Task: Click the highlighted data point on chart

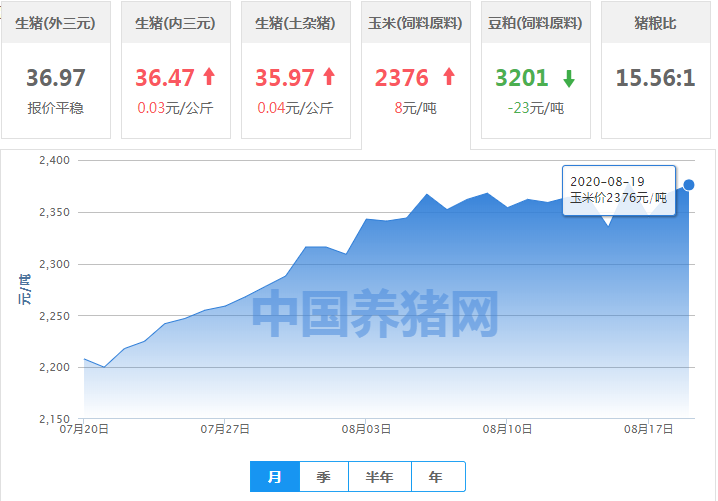Action: click(688, 185)
